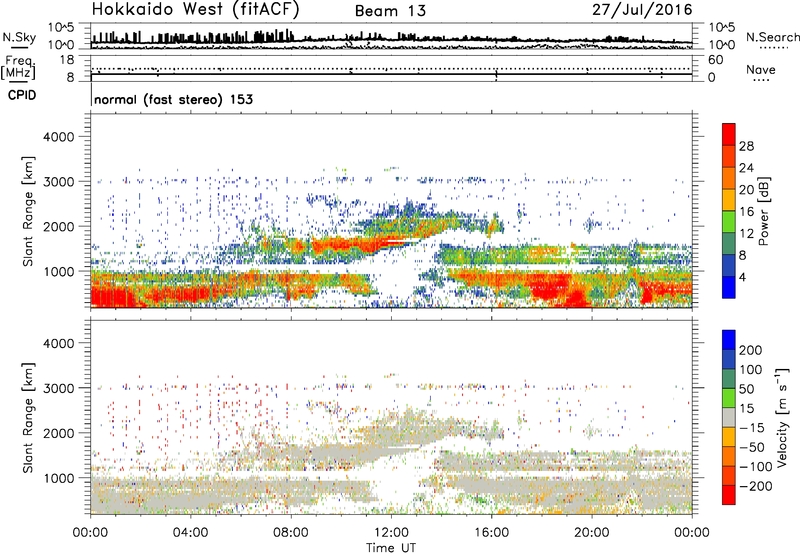Viewport: 800px width, 554px height.
Task: Select the "N.Sky" legend label
Action: 19,37
